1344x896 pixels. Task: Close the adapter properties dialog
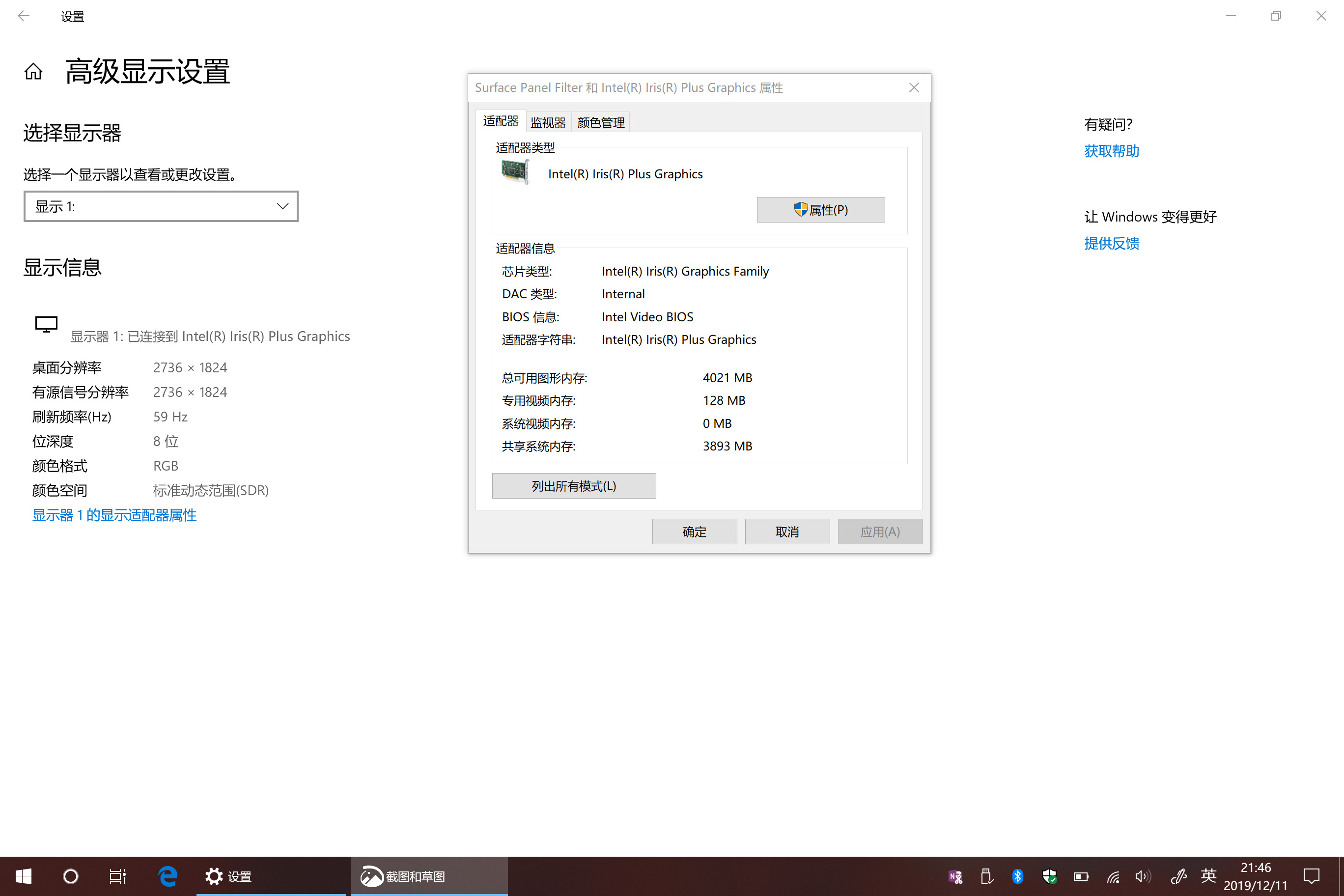(914, 87)
